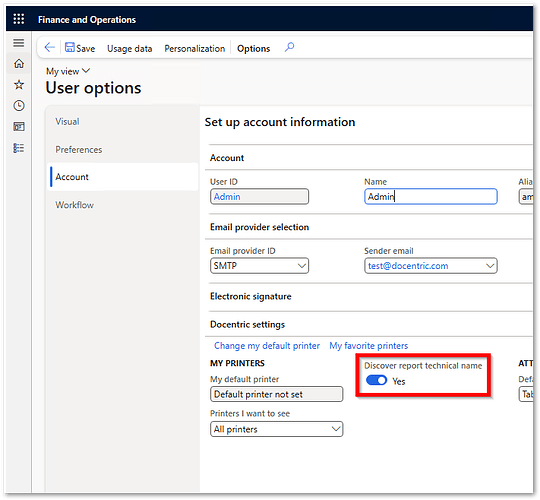
Task: Click Change my default printer link
Action: (267, 345)
